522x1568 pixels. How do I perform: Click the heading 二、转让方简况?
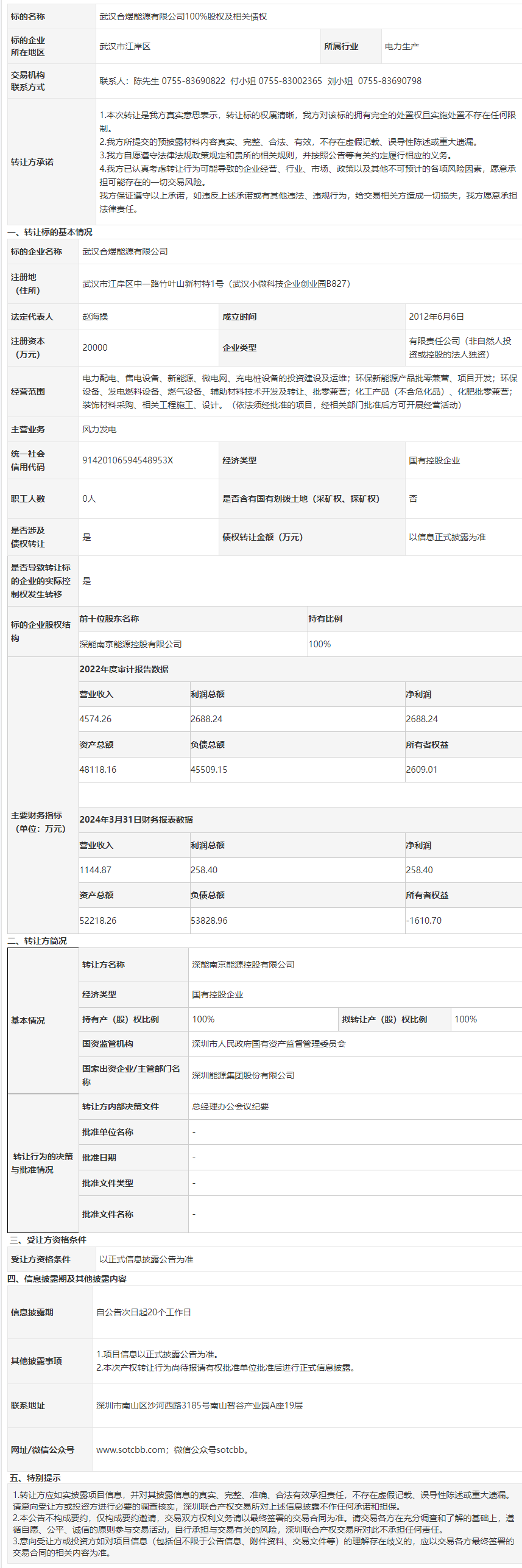(37, 941)
